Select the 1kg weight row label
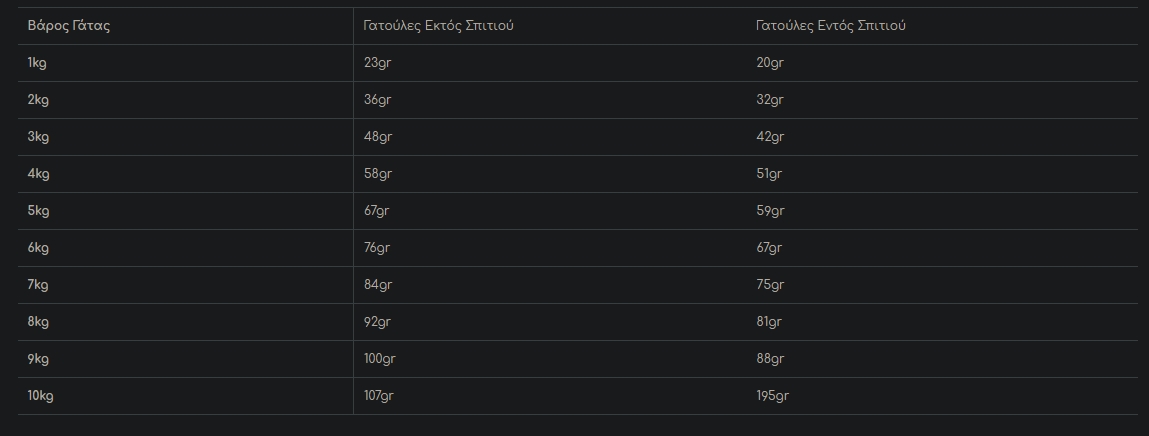 click(38, 63)
